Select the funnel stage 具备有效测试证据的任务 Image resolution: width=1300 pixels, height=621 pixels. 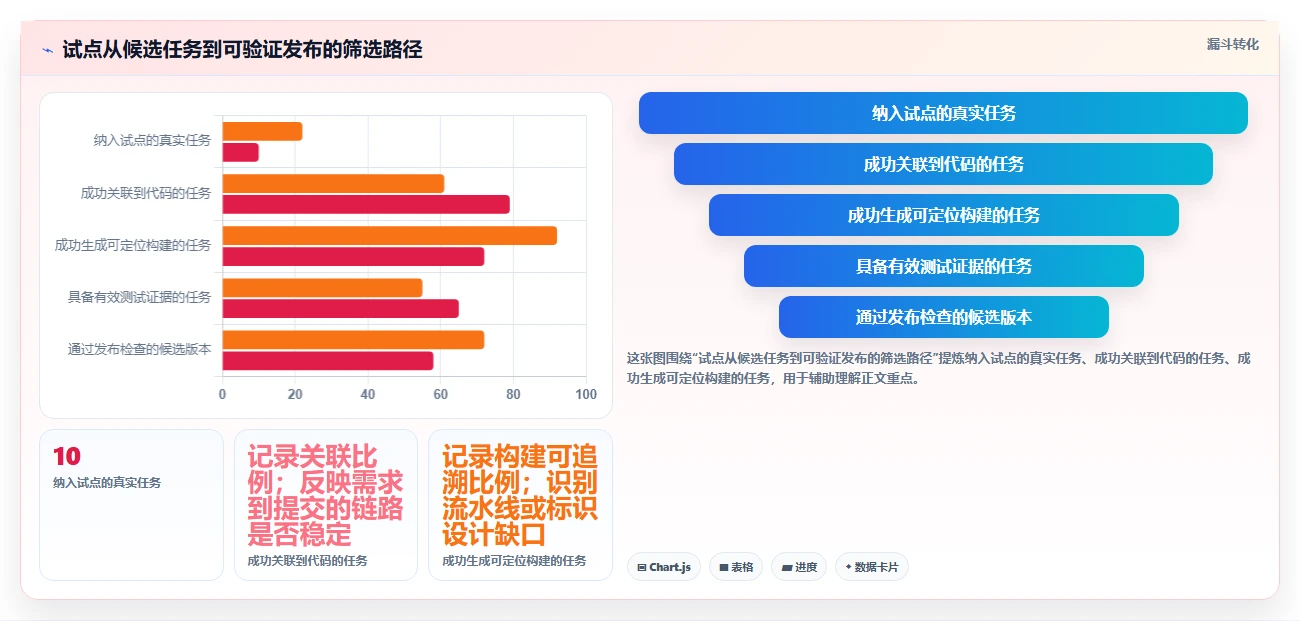(x=943, y=266)
